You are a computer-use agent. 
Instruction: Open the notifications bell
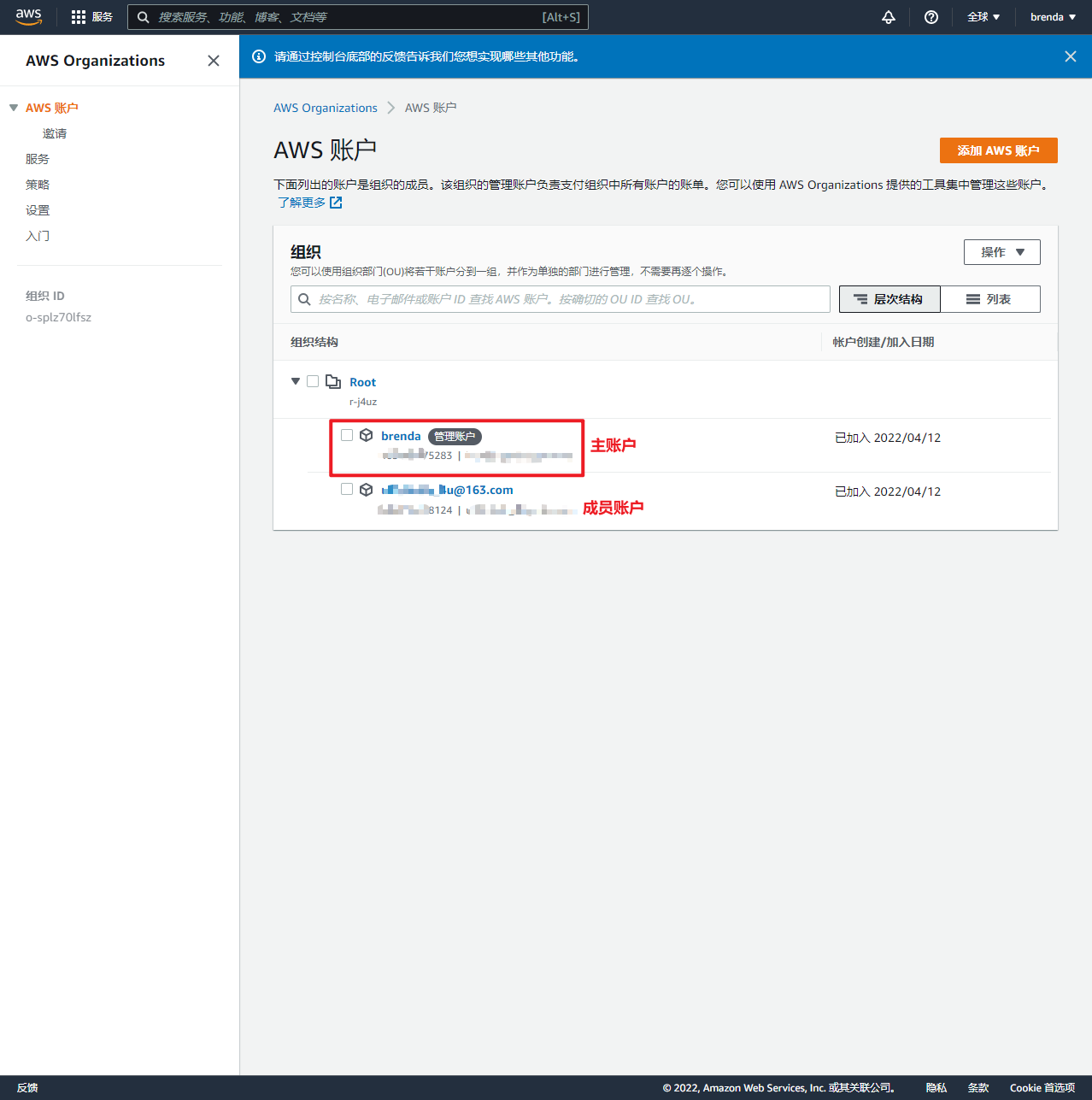[x=889, y=17]
